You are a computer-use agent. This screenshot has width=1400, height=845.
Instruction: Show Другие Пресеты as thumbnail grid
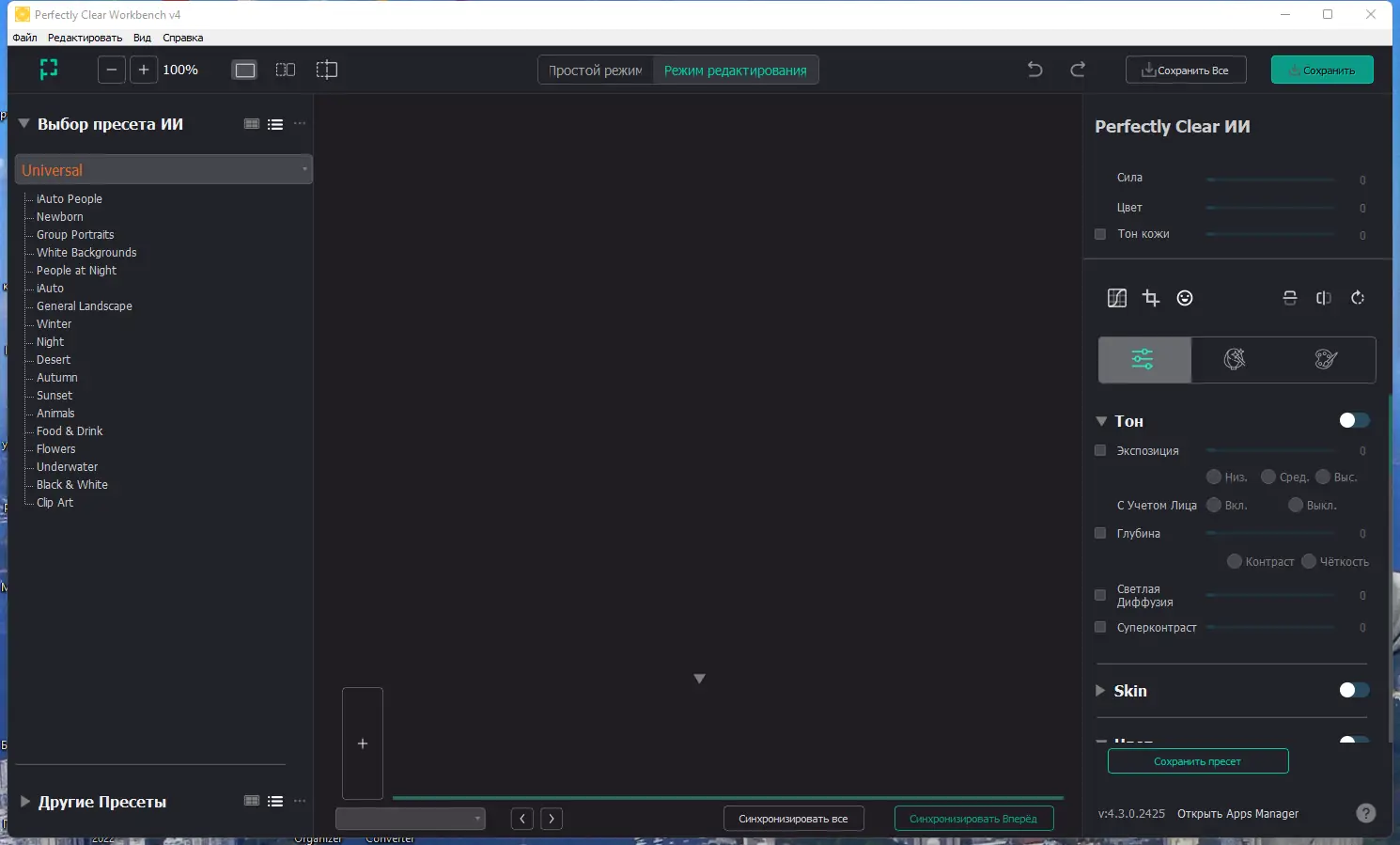click(x=252, y=801)
